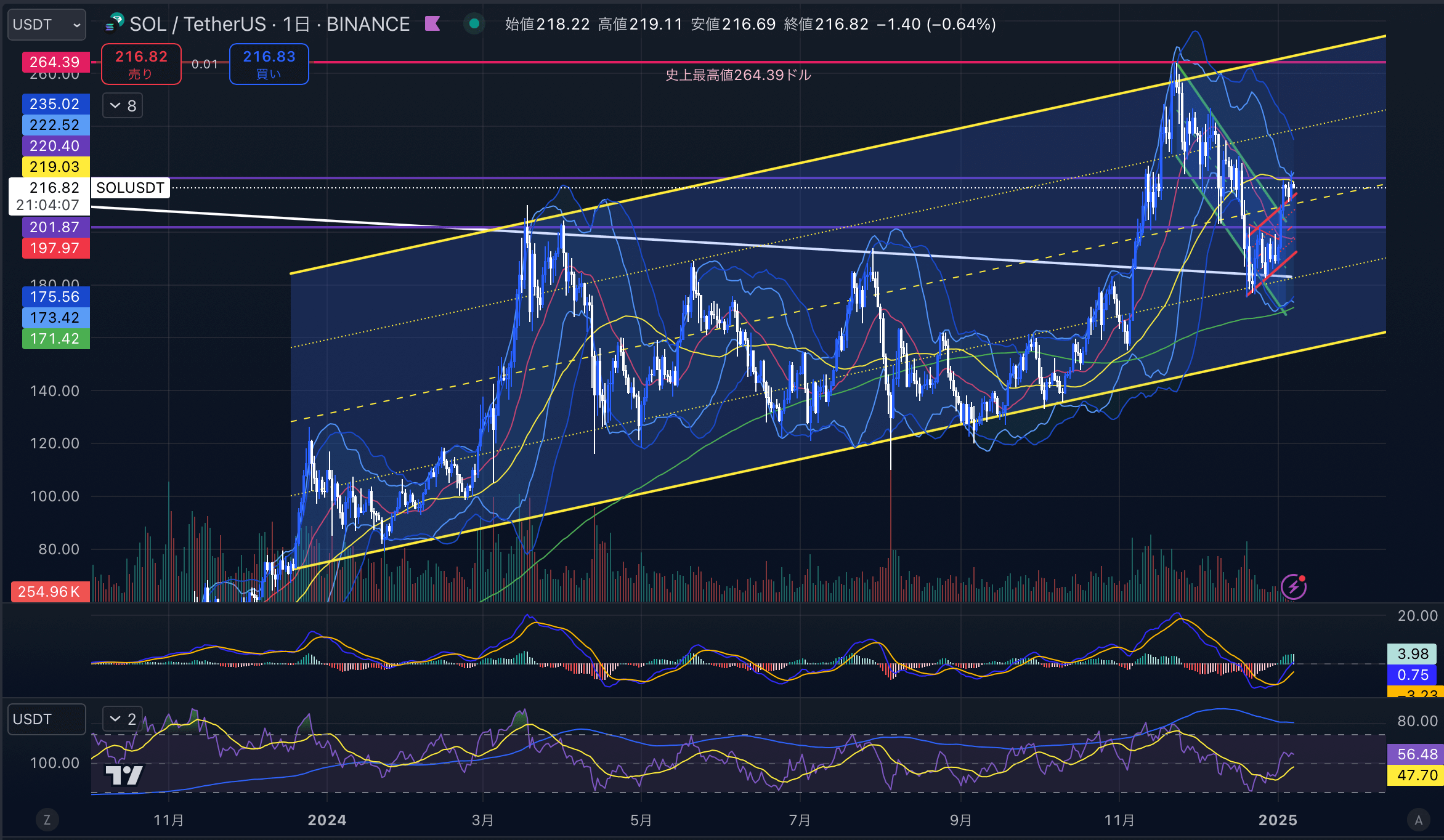Viewport: 1444px width, 840px height.
Task: Click the 始値218.22 open value text
Action: 547,24
